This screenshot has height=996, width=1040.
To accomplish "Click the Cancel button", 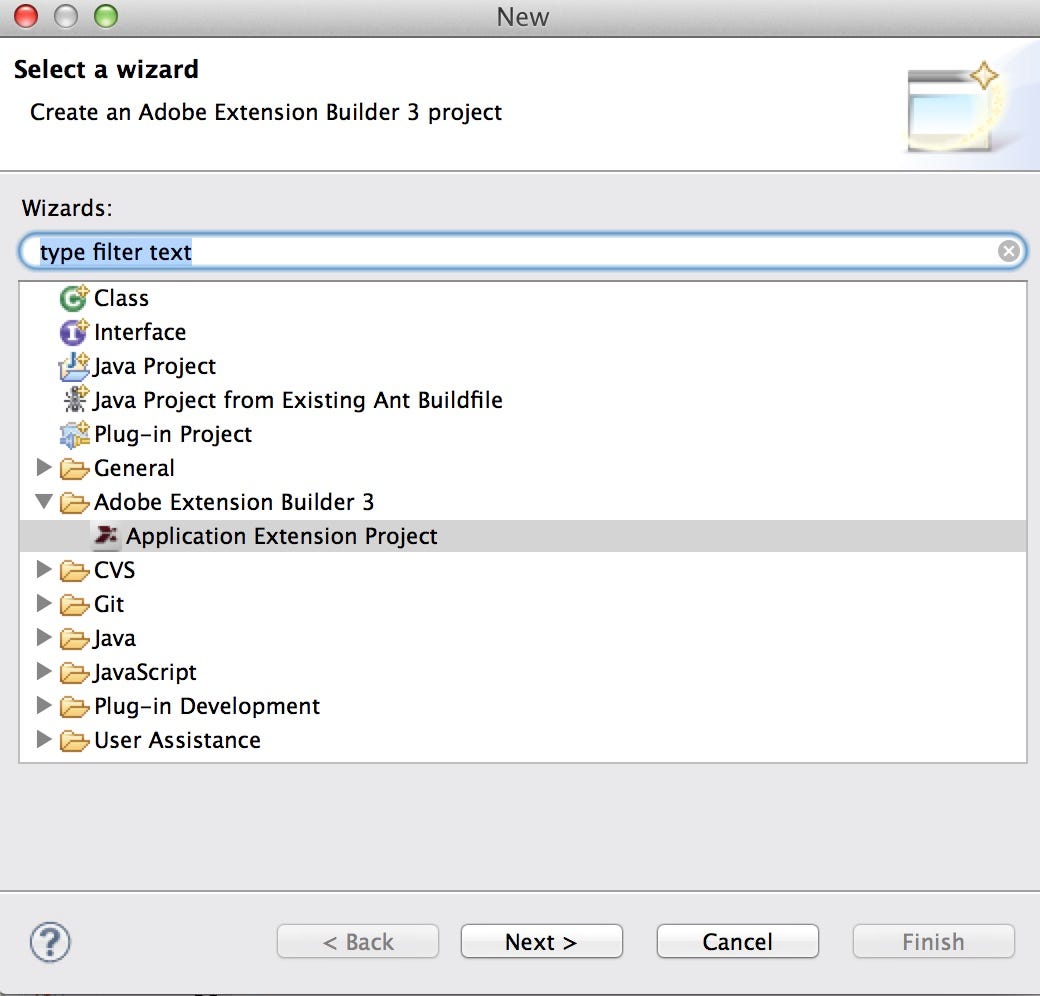I will (738, 942).
